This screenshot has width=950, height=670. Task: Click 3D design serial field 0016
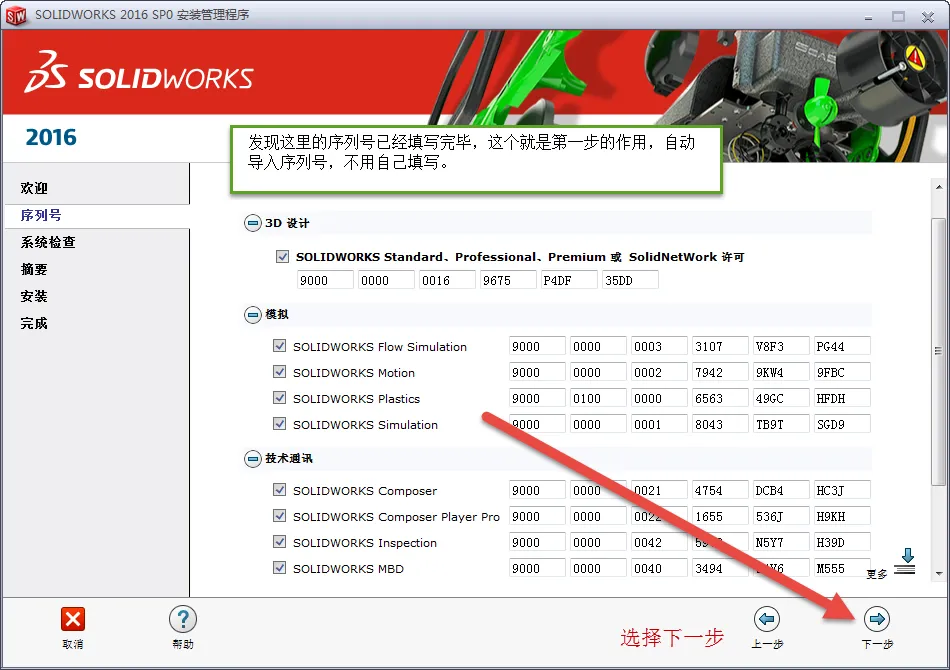pos(447,280)
